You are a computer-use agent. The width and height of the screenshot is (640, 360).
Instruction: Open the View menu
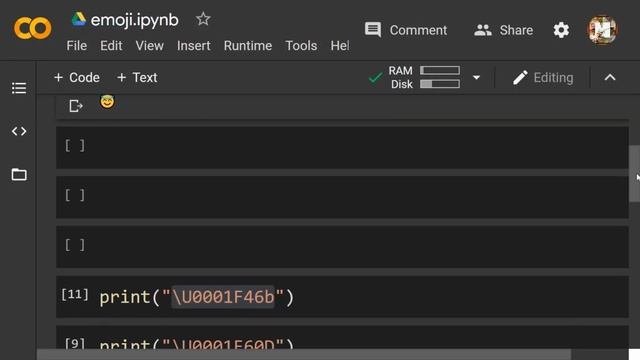point(149,46)
